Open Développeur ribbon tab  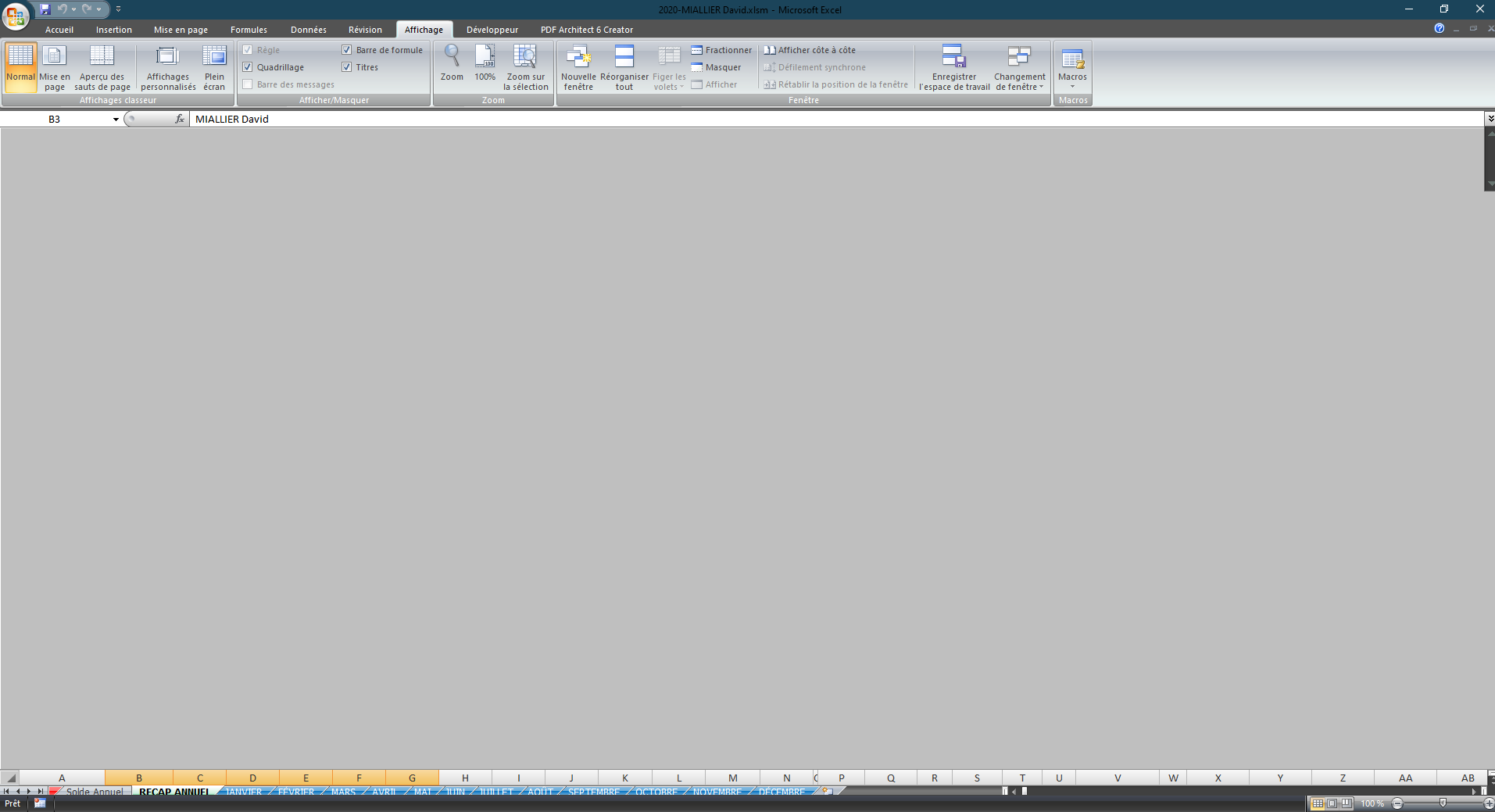click(x=492, y=30)
